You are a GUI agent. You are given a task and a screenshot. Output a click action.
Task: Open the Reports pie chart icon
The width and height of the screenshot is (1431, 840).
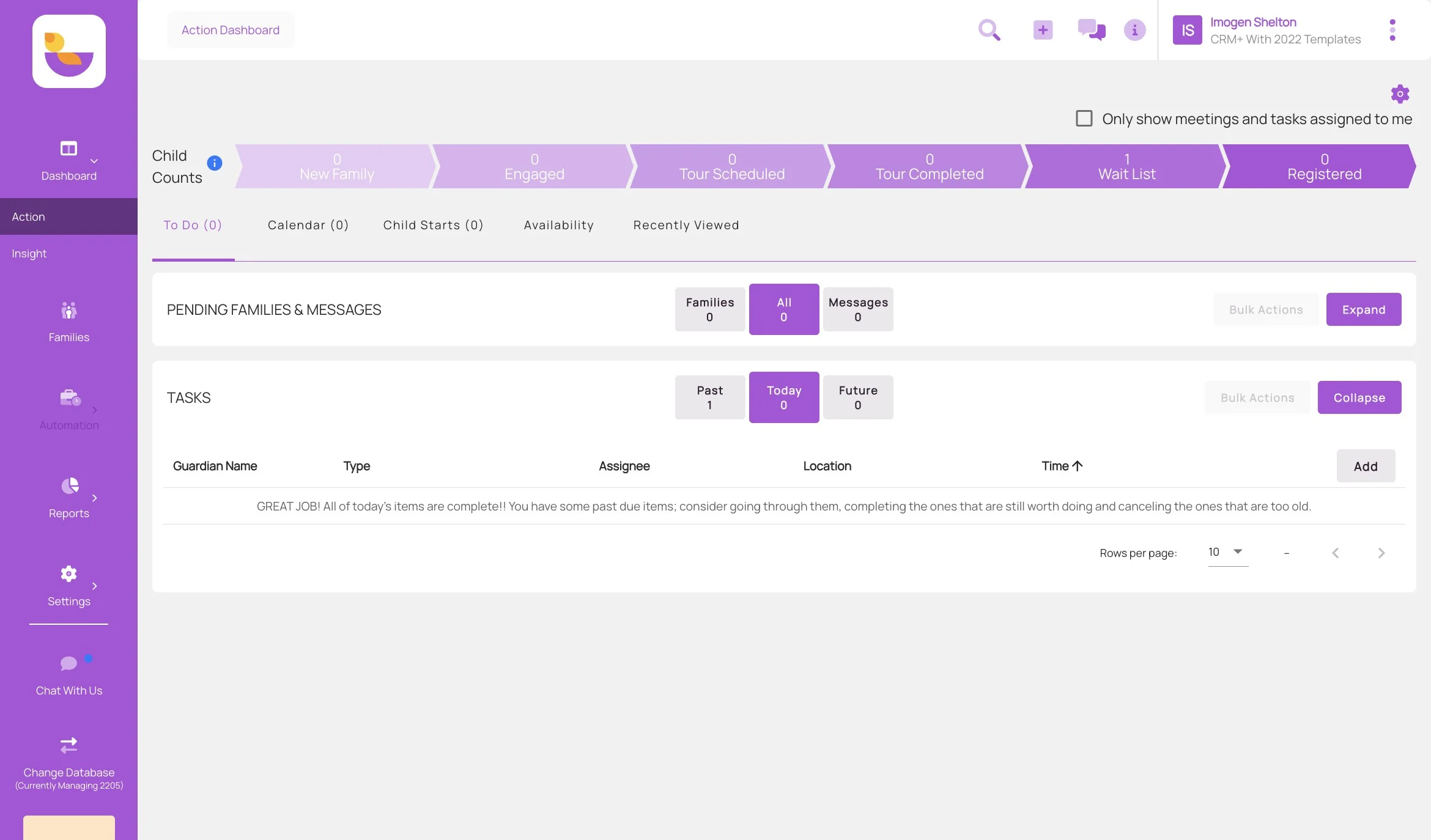70,485
